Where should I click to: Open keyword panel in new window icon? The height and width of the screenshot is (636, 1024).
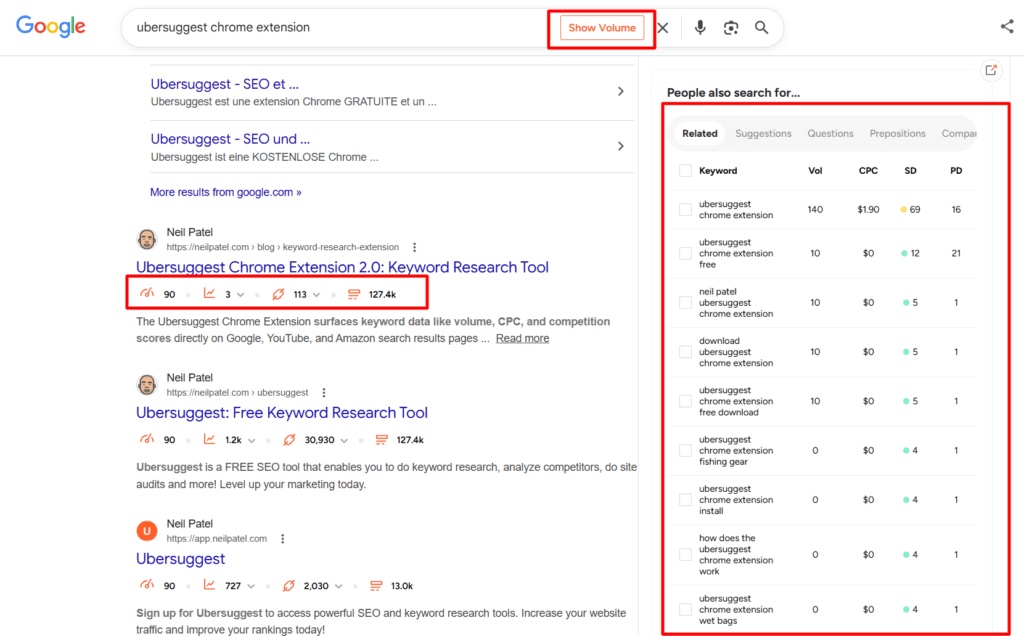(x=991, y=70)
